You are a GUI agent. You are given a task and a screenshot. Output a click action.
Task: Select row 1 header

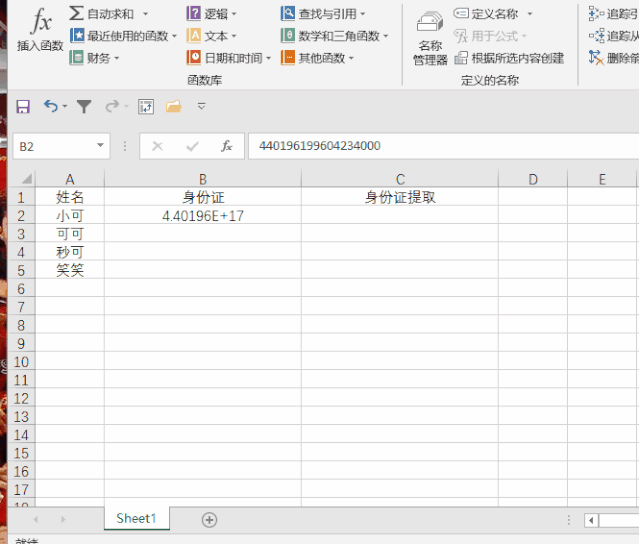pos(21,198)
